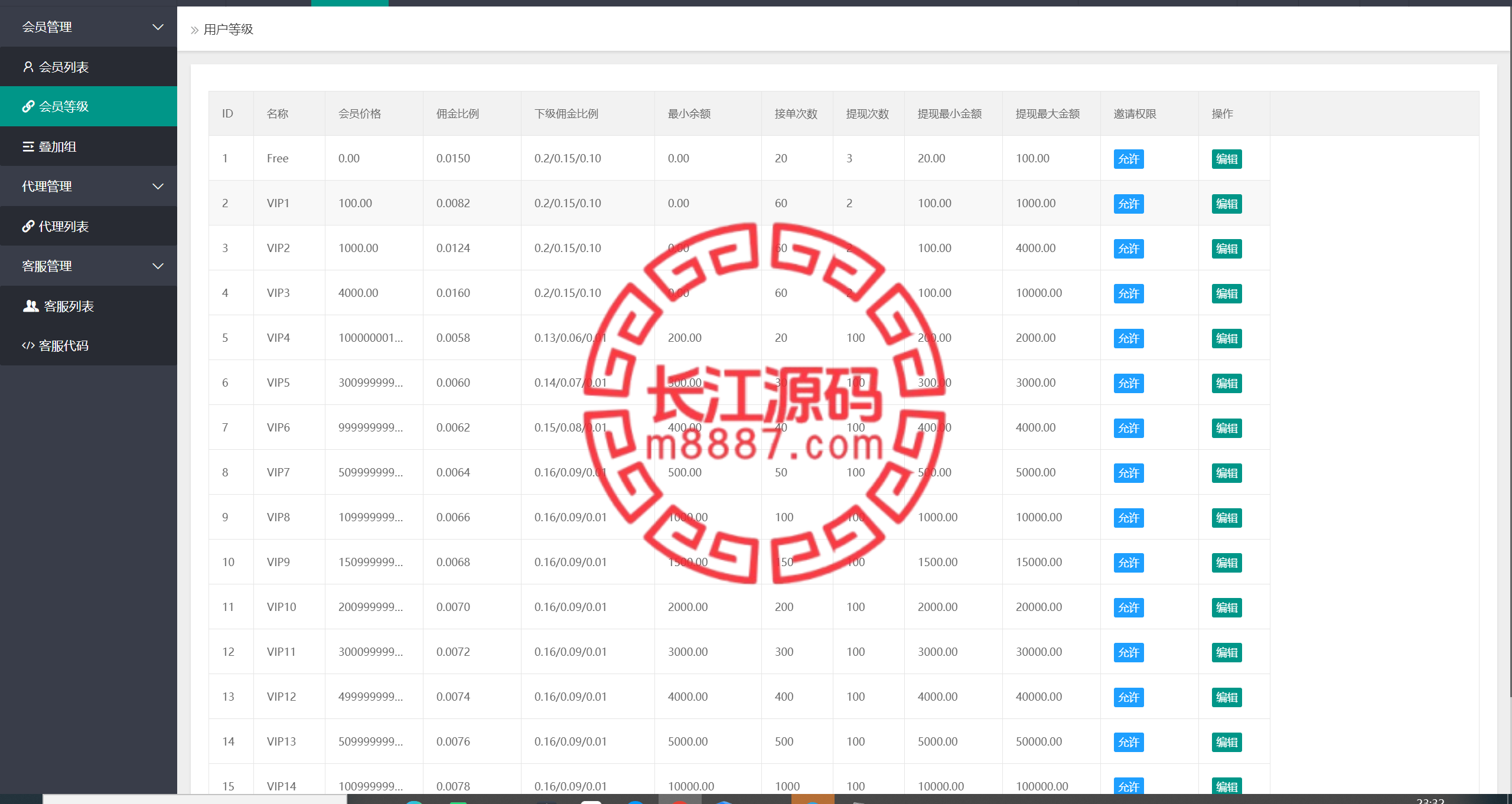Edit the VIP7 level row
The image size is (1512, 804).
click(1227, 473)
